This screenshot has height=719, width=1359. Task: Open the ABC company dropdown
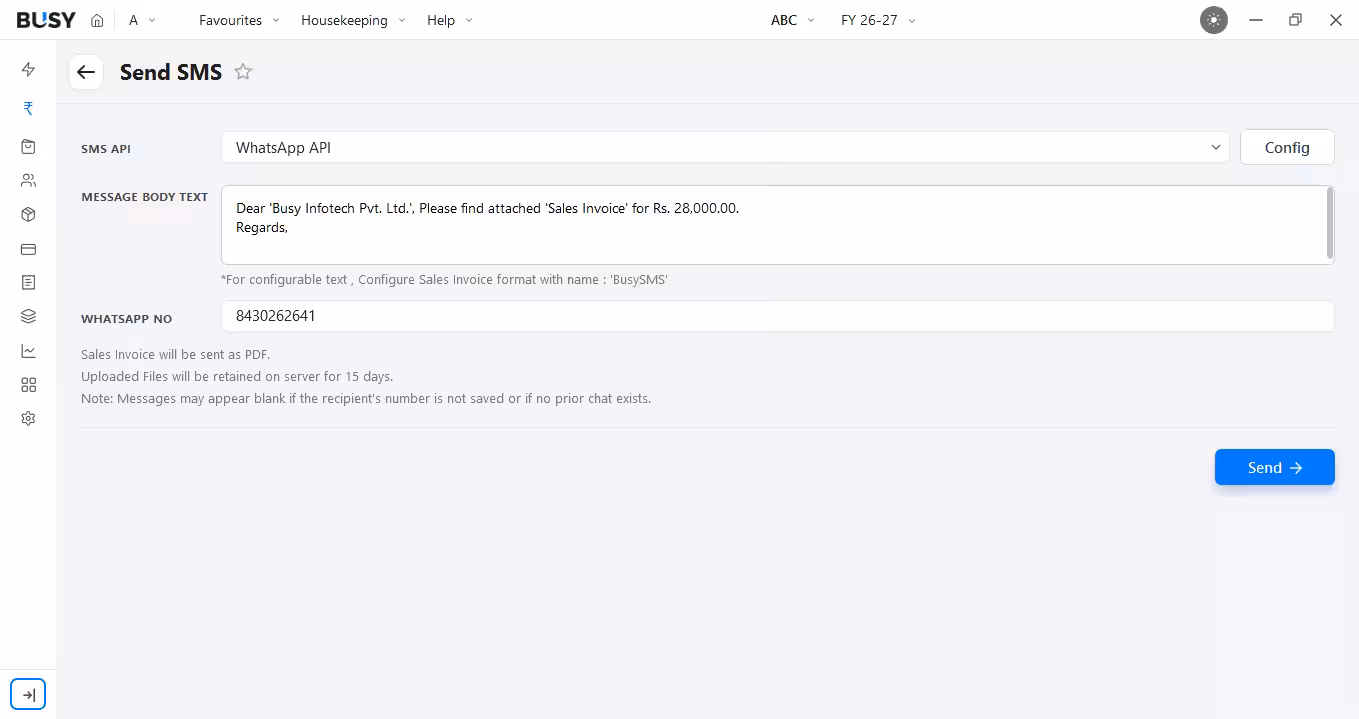tap(793, 20)
